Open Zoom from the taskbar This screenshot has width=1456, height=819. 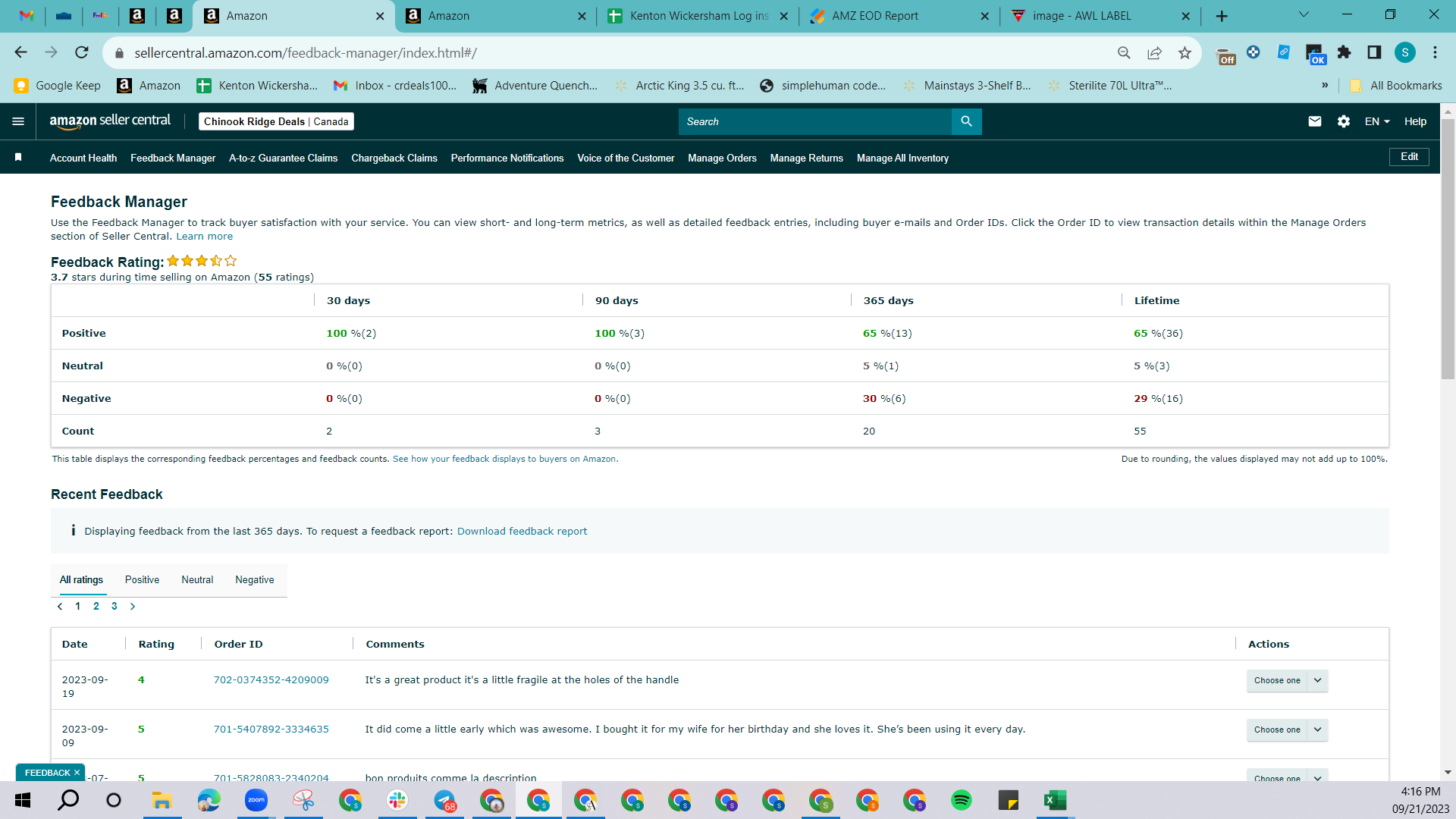click(x=256, y=800)
